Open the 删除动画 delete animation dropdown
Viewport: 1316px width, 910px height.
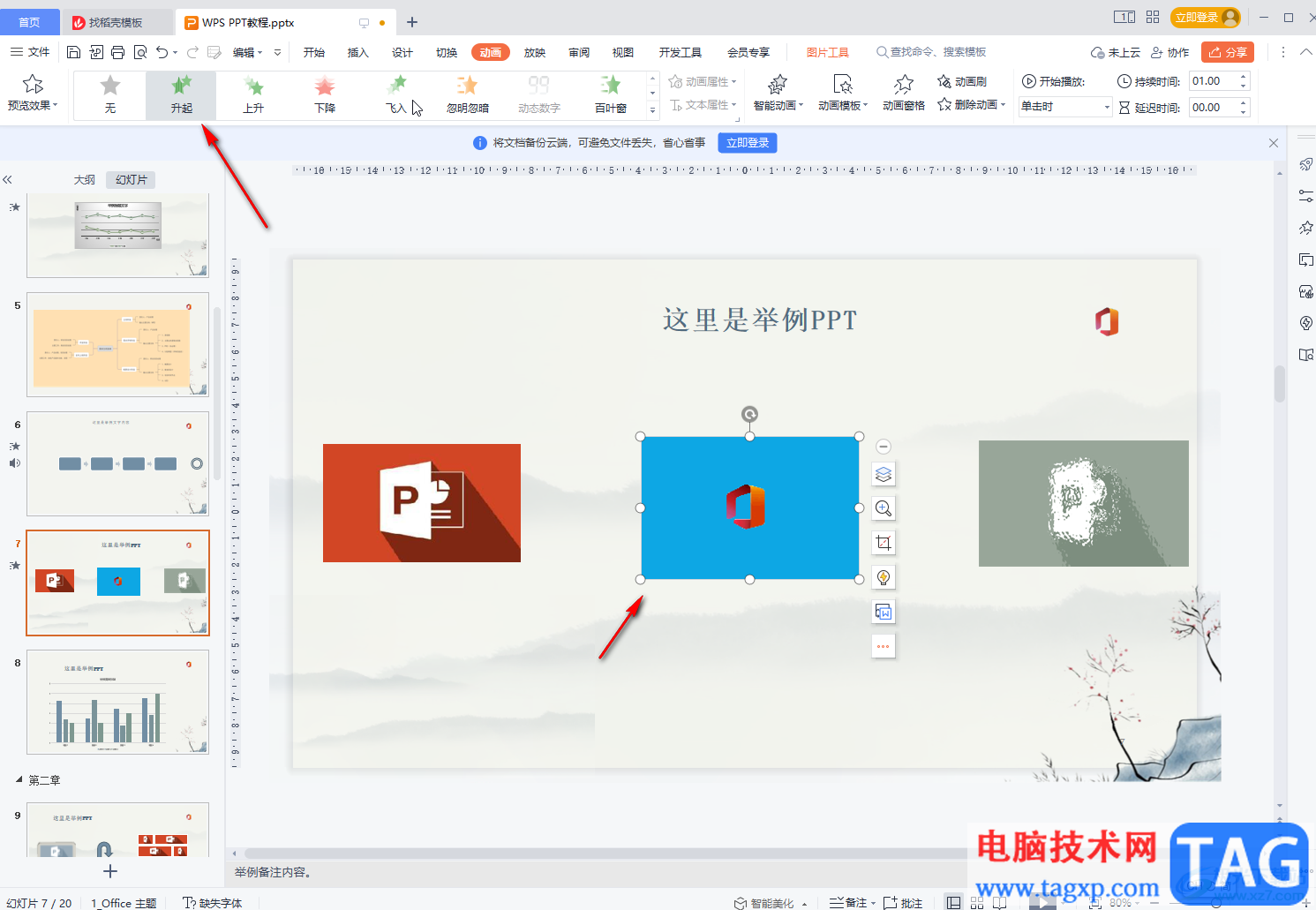pos(971,105)
